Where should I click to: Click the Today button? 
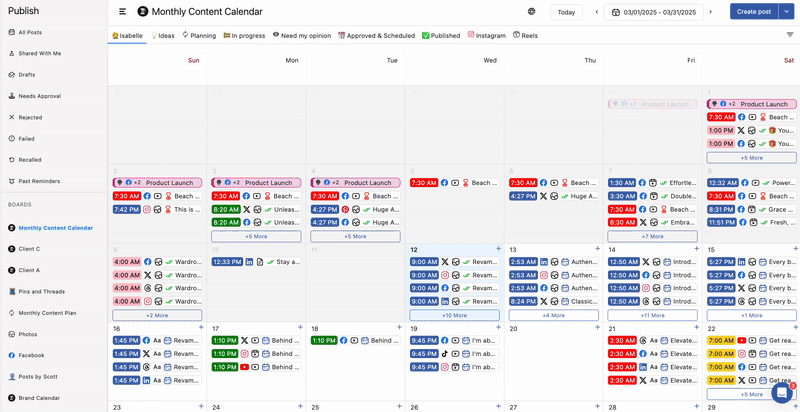(x=566, y=12)
